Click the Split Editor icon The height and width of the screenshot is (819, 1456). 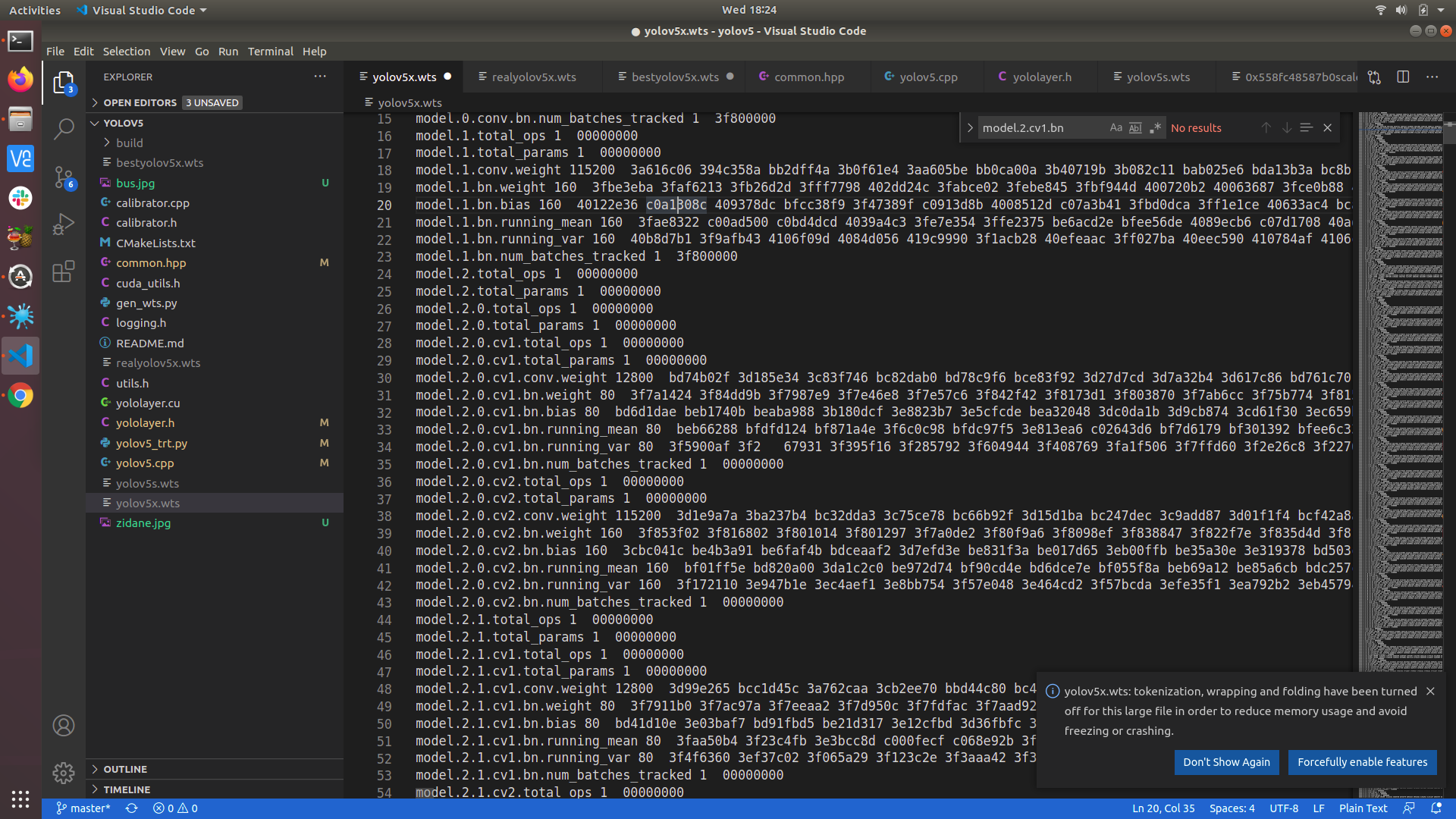click(x=1403, y=77)
